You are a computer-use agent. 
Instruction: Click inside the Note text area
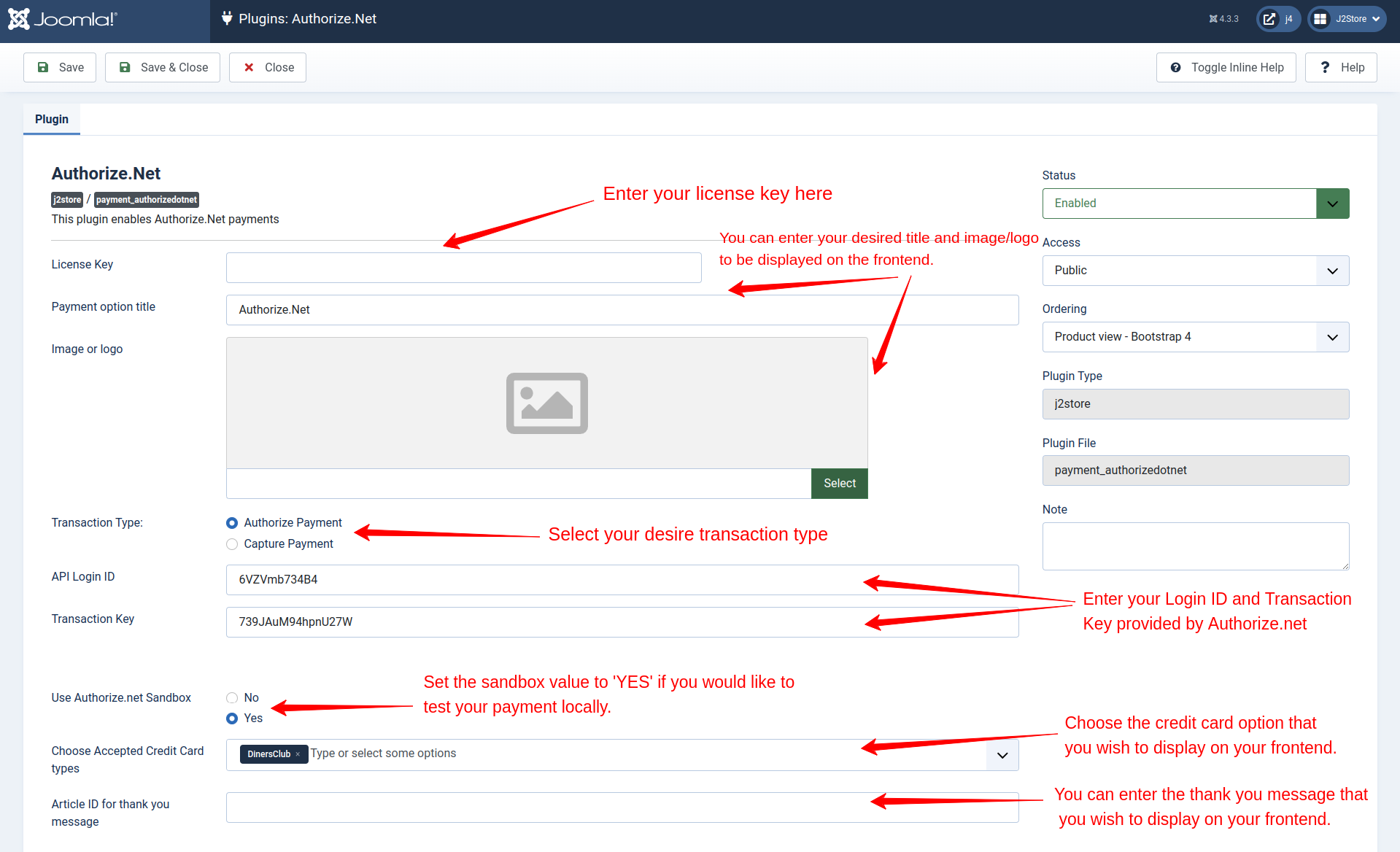pyautogui.click(x=1196, y=546)
